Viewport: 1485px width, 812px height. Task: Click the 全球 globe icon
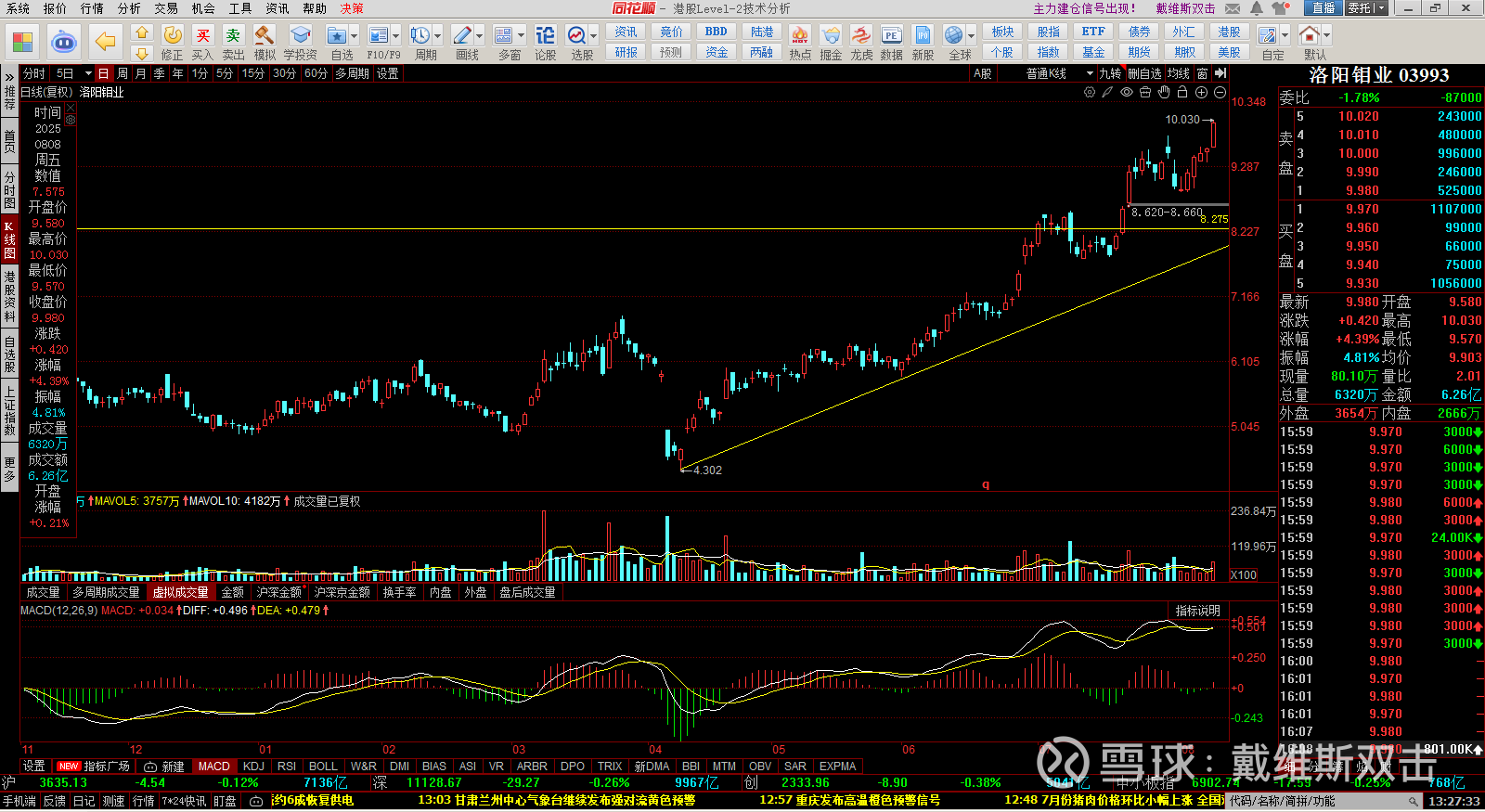[x=953, y=35]
